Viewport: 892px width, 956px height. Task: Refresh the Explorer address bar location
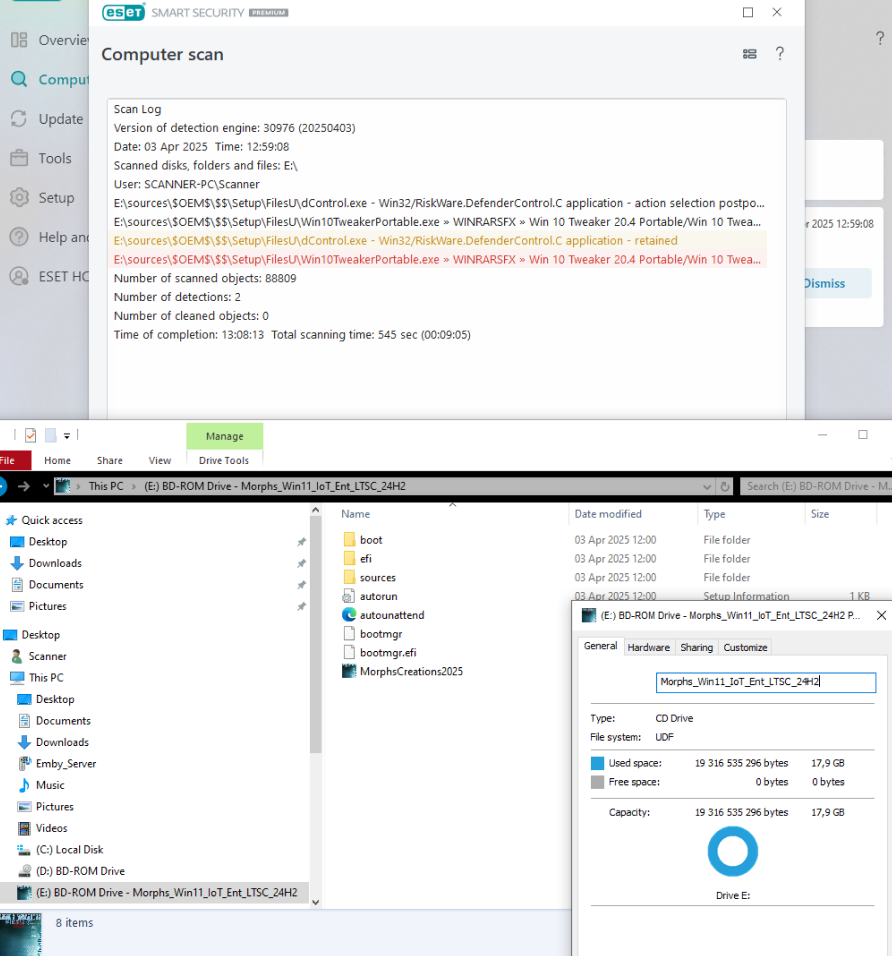coord(725,487)
